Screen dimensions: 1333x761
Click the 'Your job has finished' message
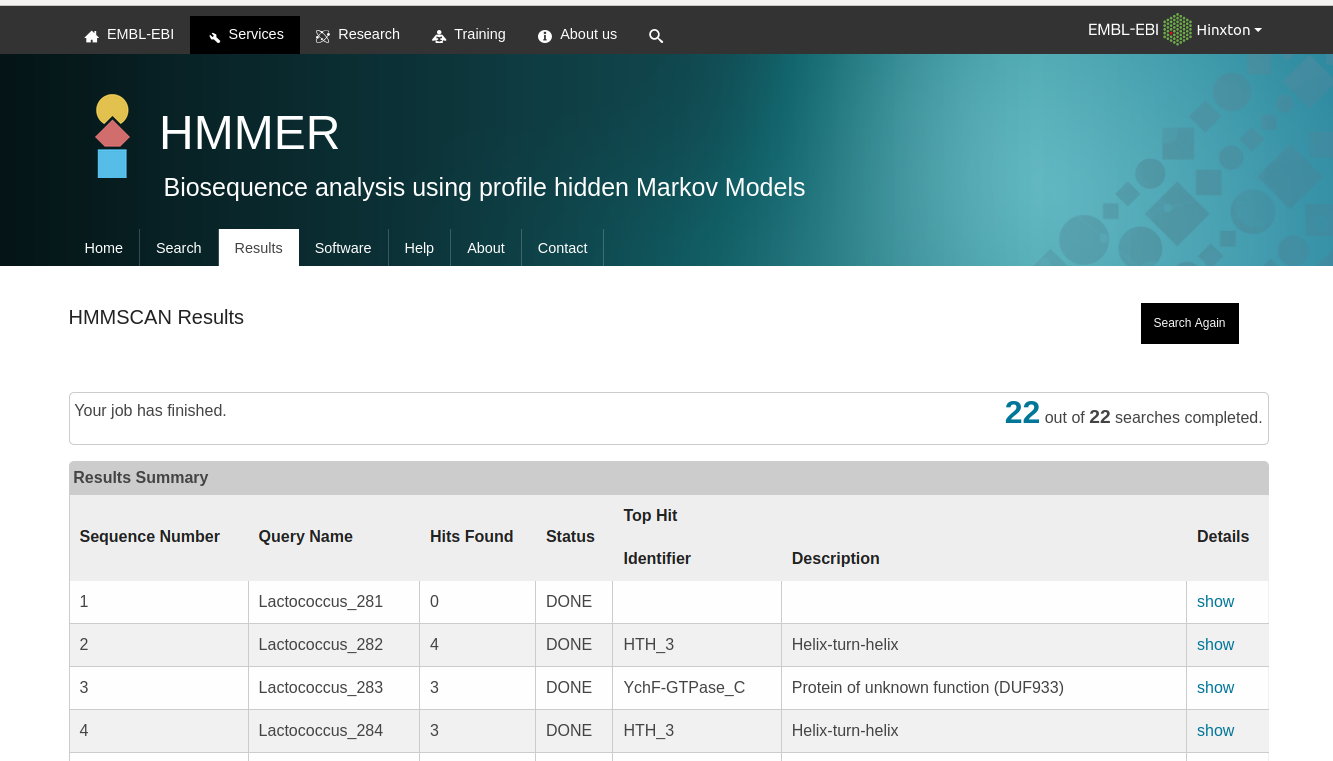pos(151,410)
